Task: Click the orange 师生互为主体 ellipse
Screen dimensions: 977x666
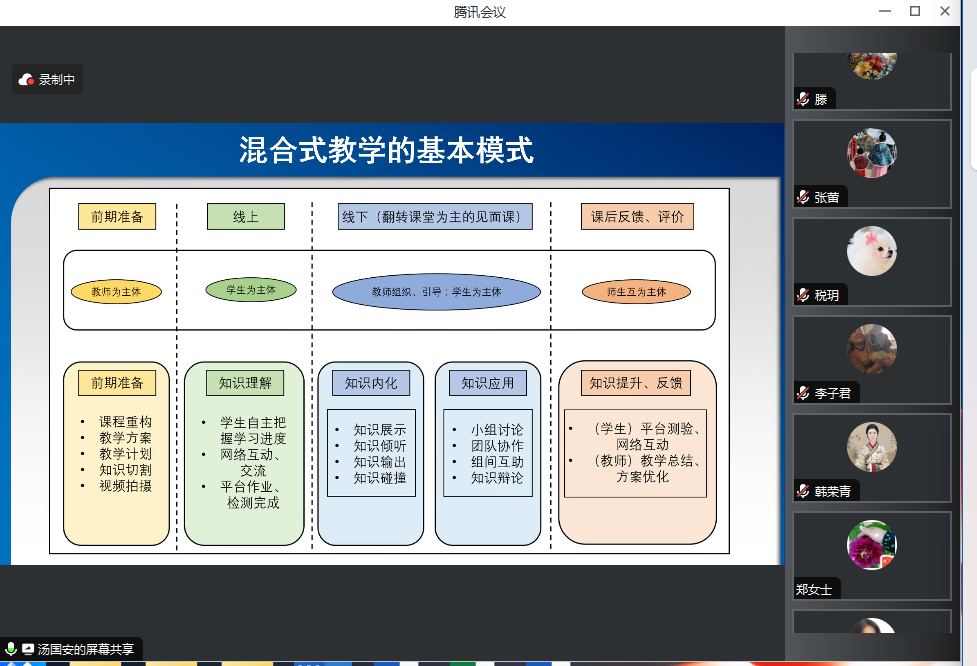Action: click(x=636, y=292)
